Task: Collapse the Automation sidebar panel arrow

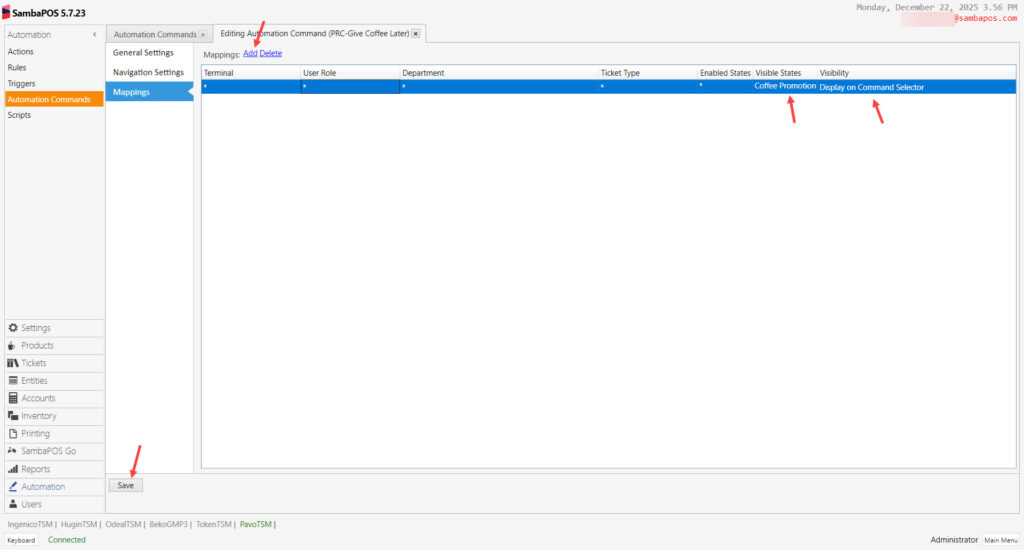Action: (95, 35)
